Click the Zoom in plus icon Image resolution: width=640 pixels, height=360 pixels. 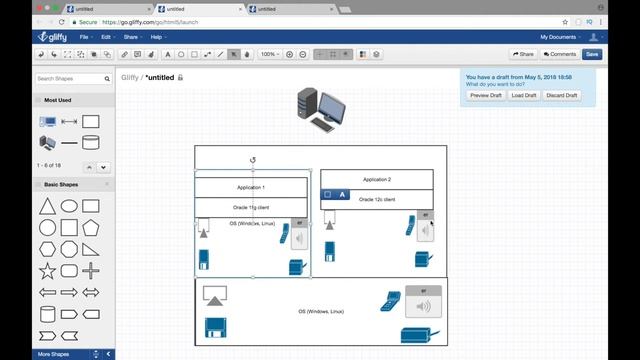point(289,54)
